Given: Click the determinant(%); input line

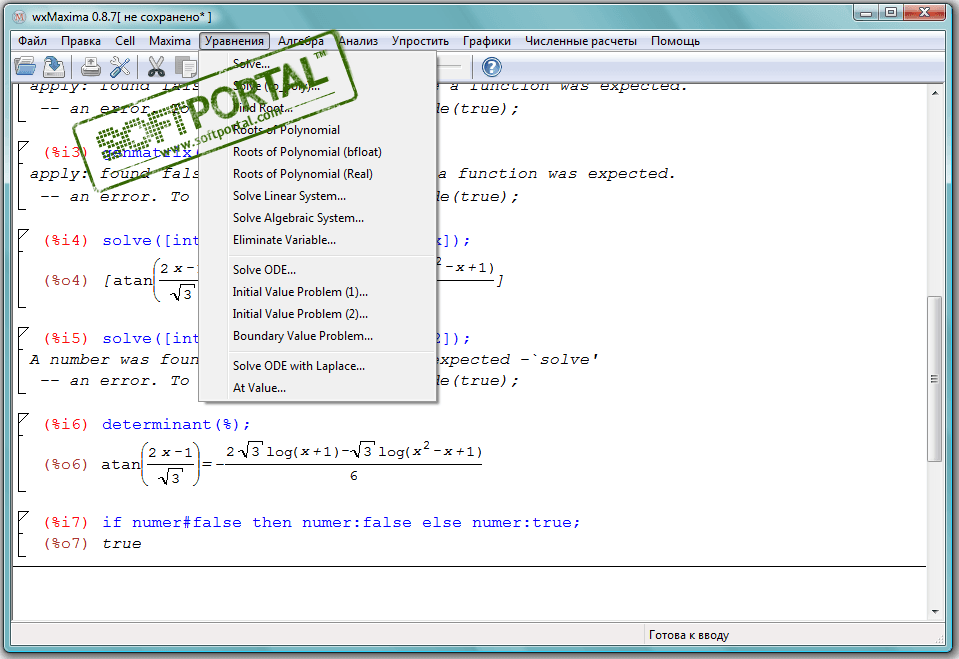Looking at the screenshot, I should 176,425.
